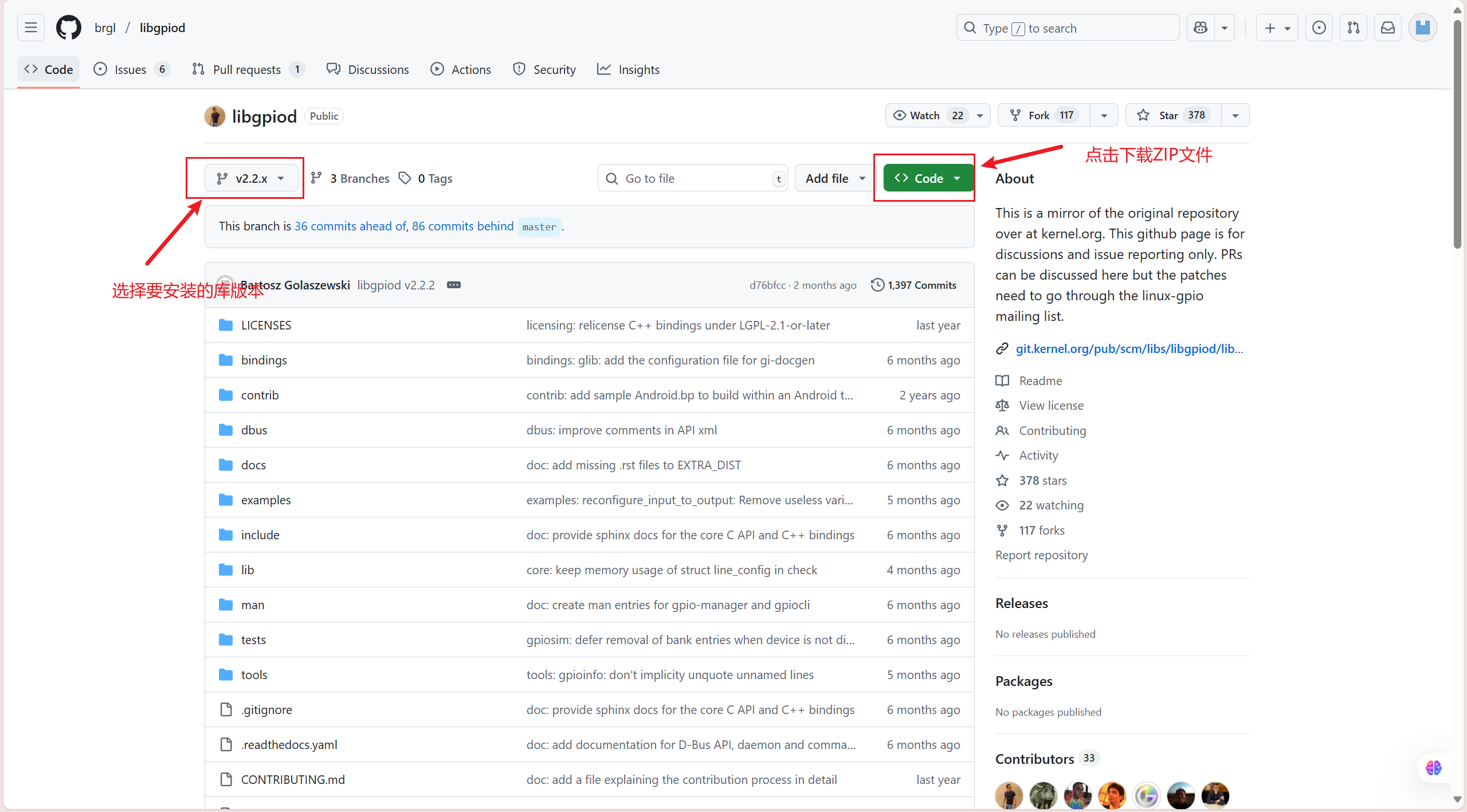View the 22 watching list
1467x812 pixels.
point(1040,505)
